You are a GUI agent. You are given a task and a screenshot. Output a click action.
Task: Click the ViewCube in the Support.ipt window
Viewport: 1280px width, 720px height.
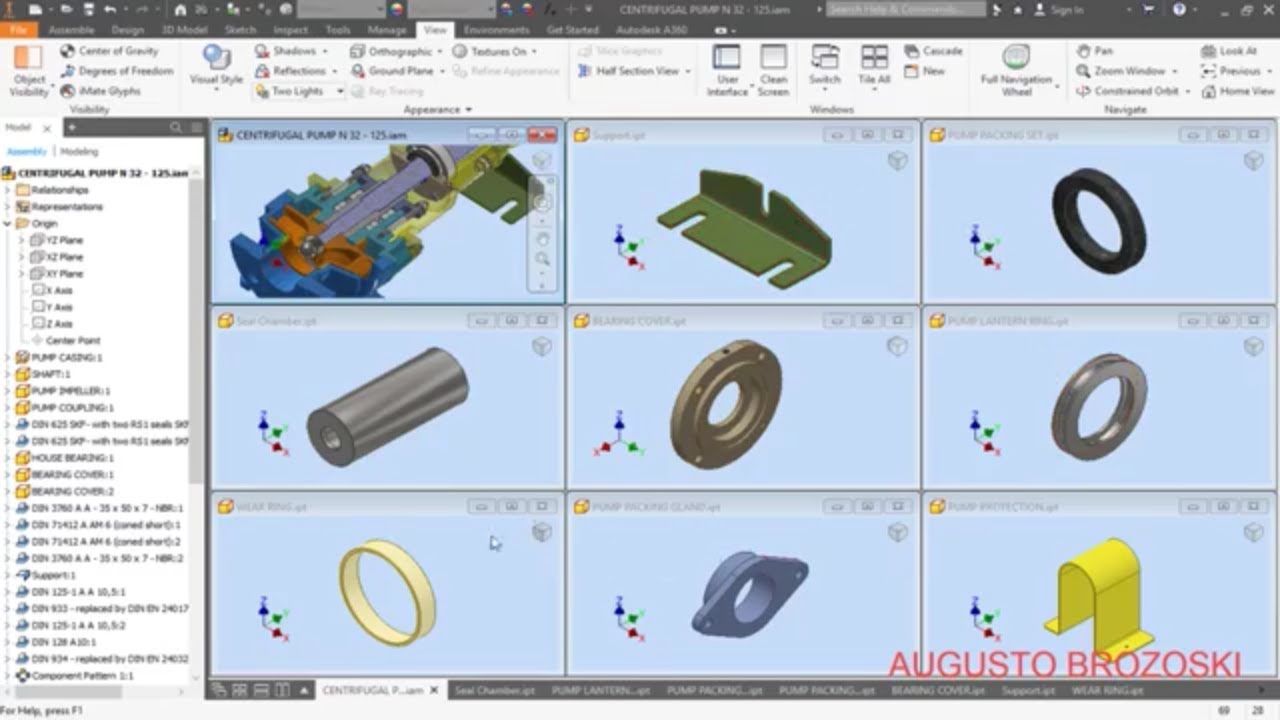coord(897,161)
